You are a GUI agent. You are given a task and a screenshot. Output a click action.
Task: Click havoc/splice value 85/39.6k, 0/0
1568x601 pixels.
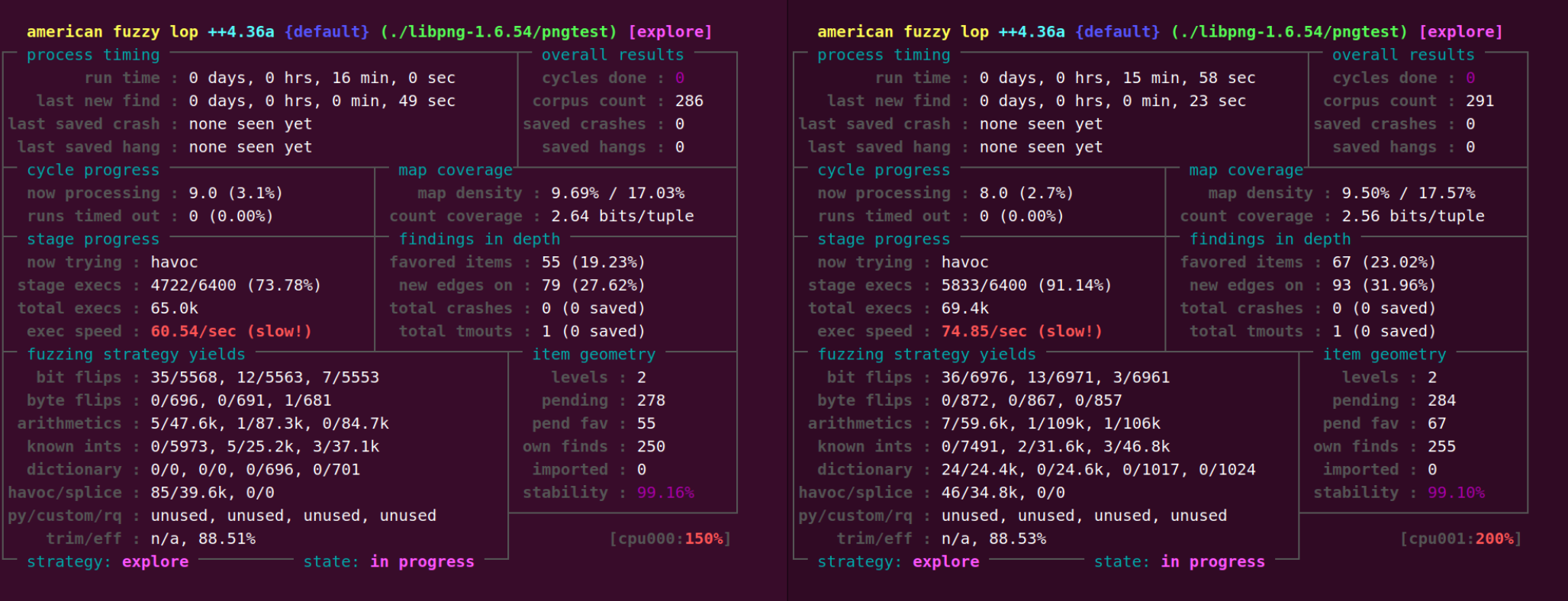212,493
